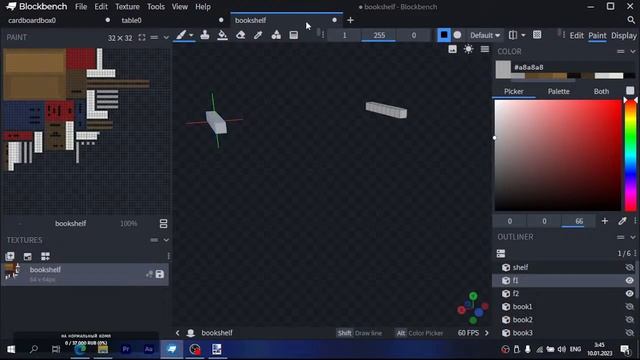Collapse the TEXTURES panel
The width and height of the screenshot is (640, 360).
[x=166, y=240]
